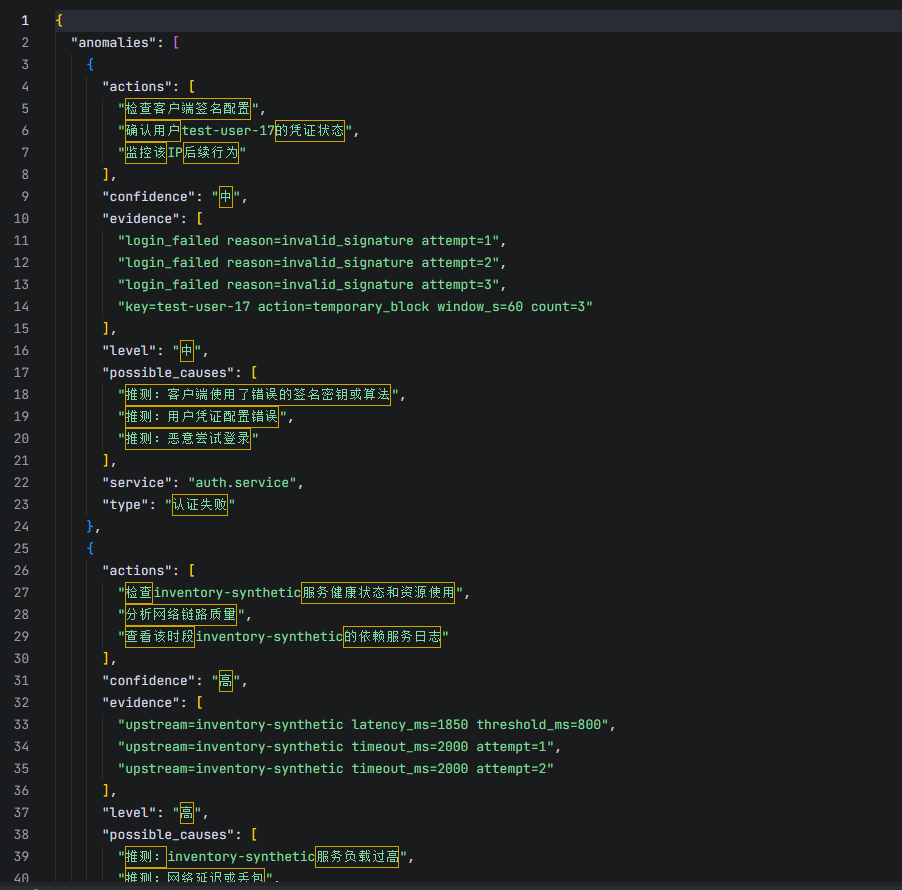Click the string "分析网络链路质量"
Image resolution: width=902 pixels, height=890 pixels.
[x=181, y=614]
